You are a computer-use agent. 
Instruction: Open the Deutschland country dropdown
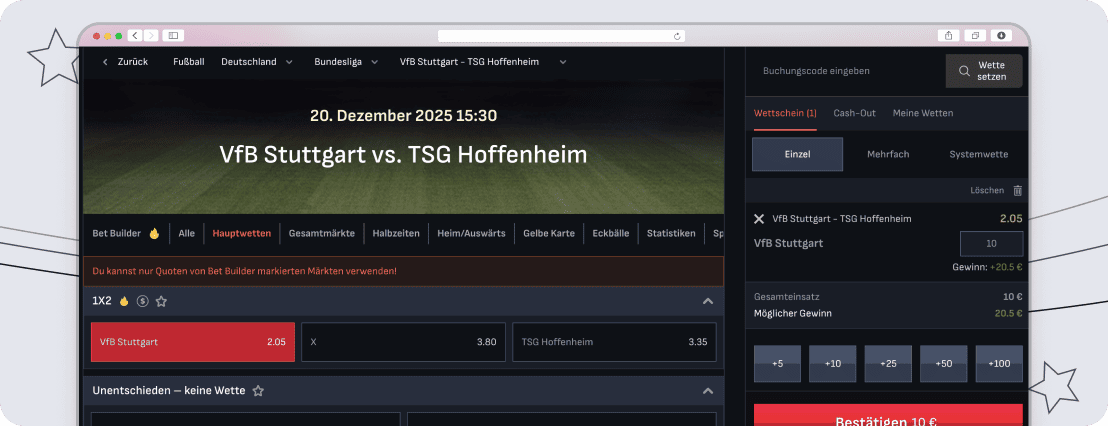[x=257, y=62]
